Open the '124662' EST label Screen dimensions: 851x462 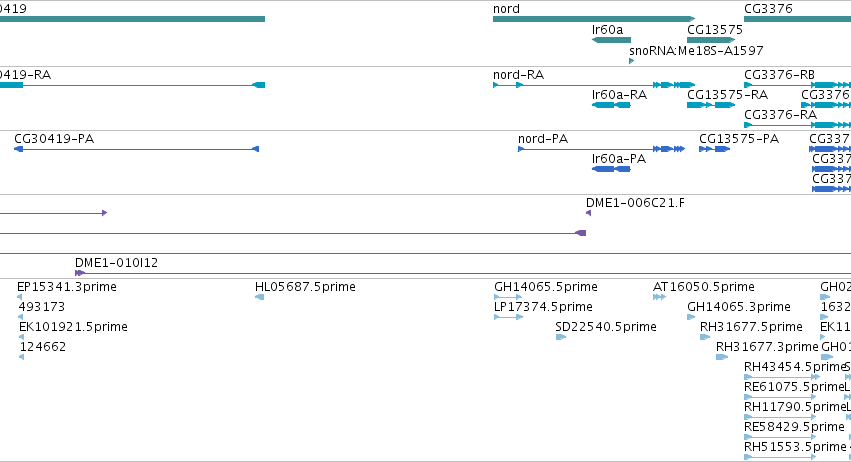click(x=43, y=347)
